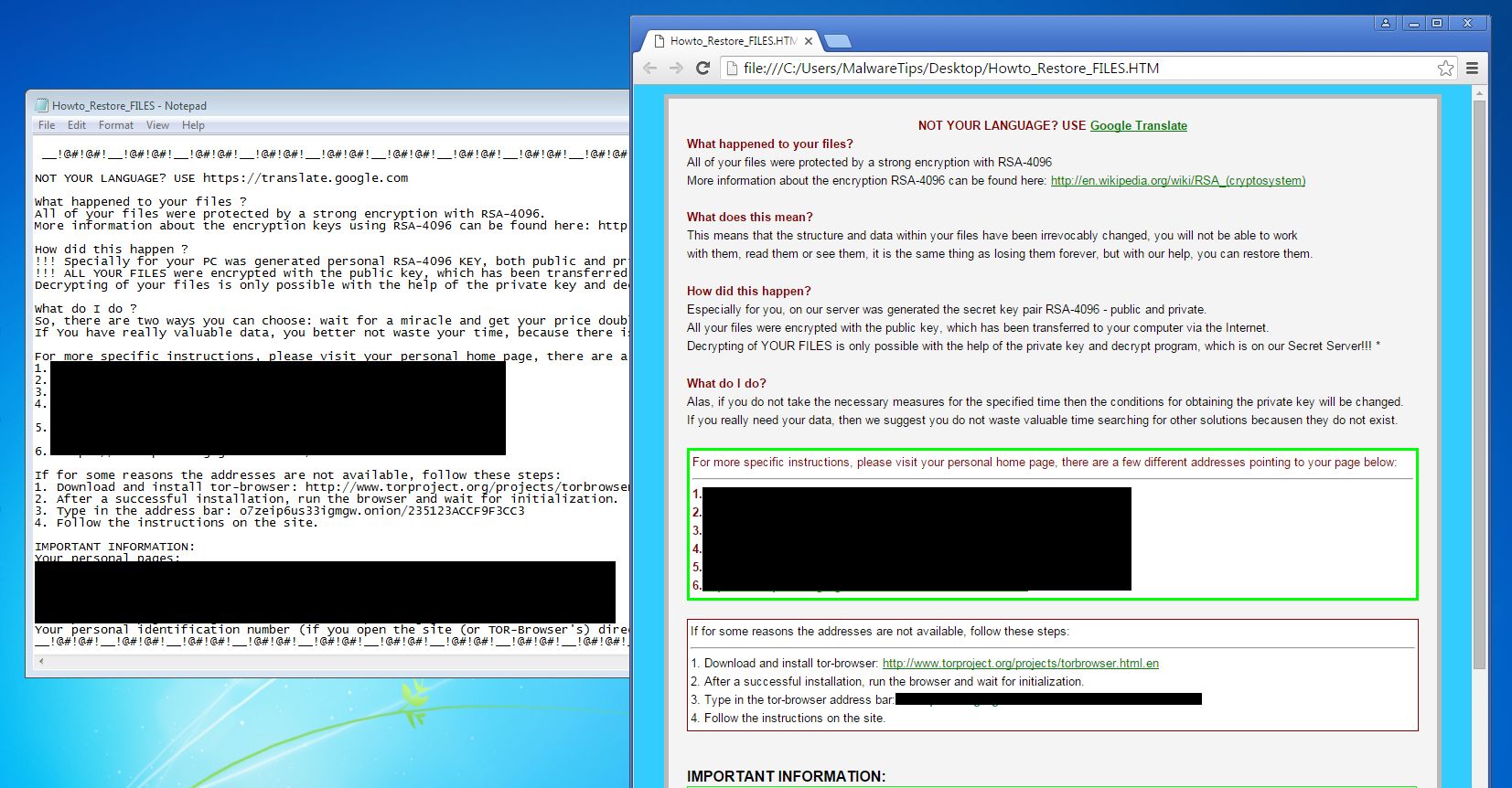
Task: Click "What does this mean?" heading in Chrome
Action: 750,218
